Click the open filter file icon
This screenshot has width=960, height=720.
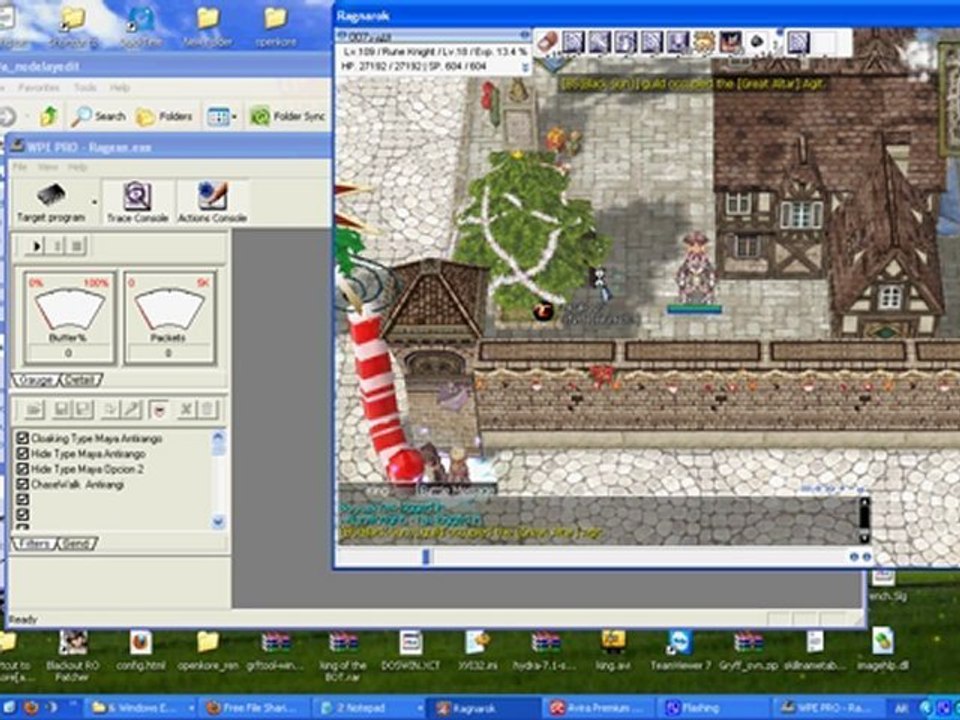34,410
